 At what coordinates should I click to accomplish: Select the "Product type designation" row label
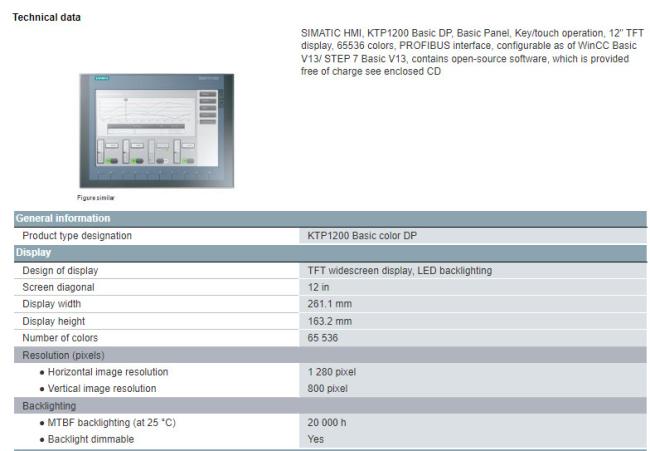[x=77, y=236]
